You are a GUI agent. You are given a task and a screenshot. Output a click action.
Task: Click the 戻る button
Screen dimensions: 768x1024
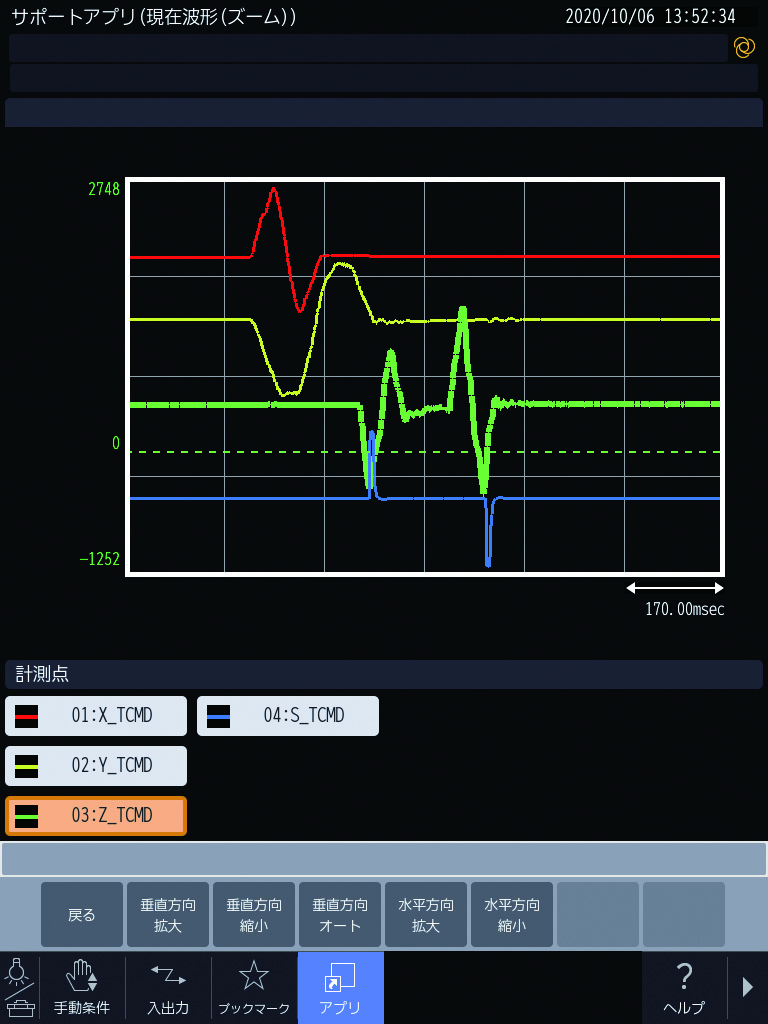(x=82, y=914)
